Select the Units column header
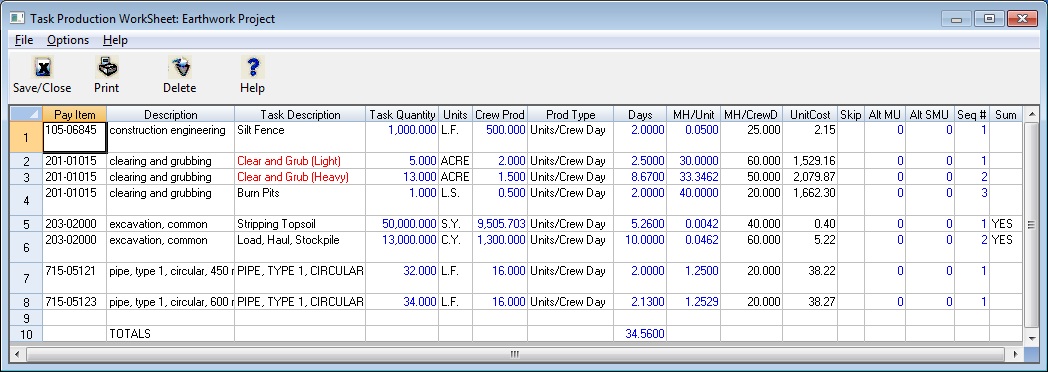Image resolution: width=1048 pixels, height=372 pixels. [456, 115]
